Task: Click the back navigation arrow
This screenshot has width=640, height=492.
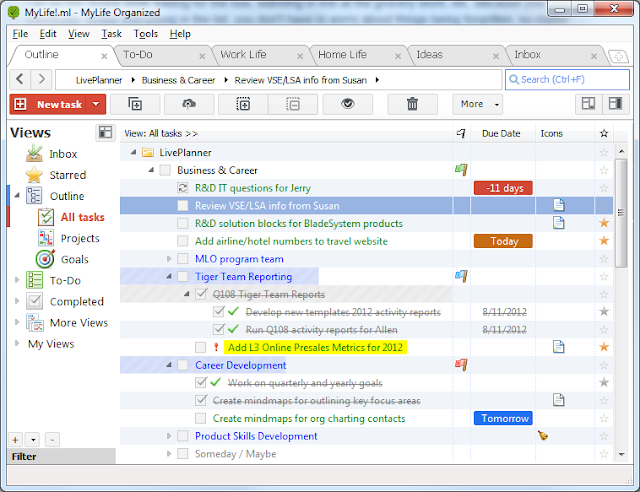Action: click(x=20, y=79)
